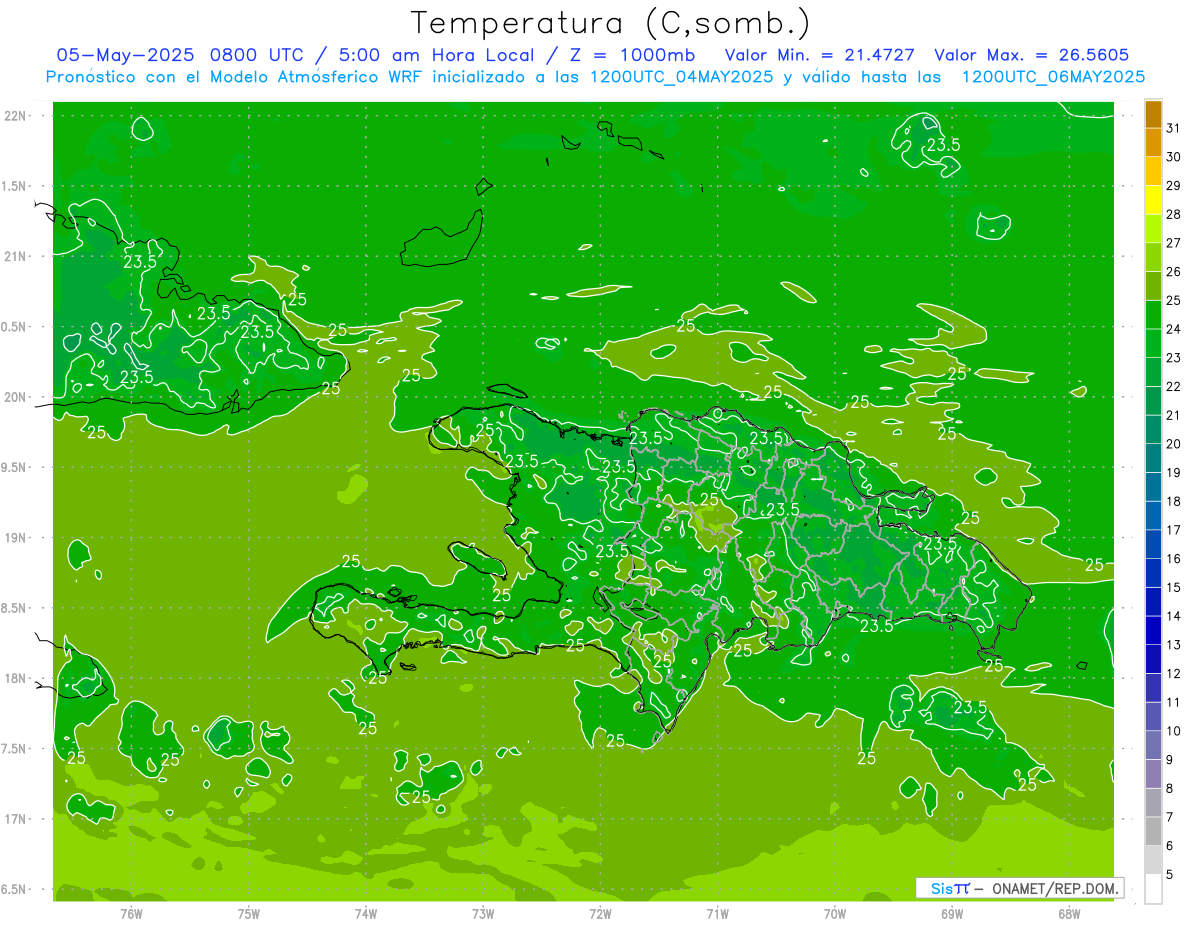This screenshot has width=1200, height=927.
Task: Select 'Valor Min. = 21.4727' text
Action: [820, 55]
